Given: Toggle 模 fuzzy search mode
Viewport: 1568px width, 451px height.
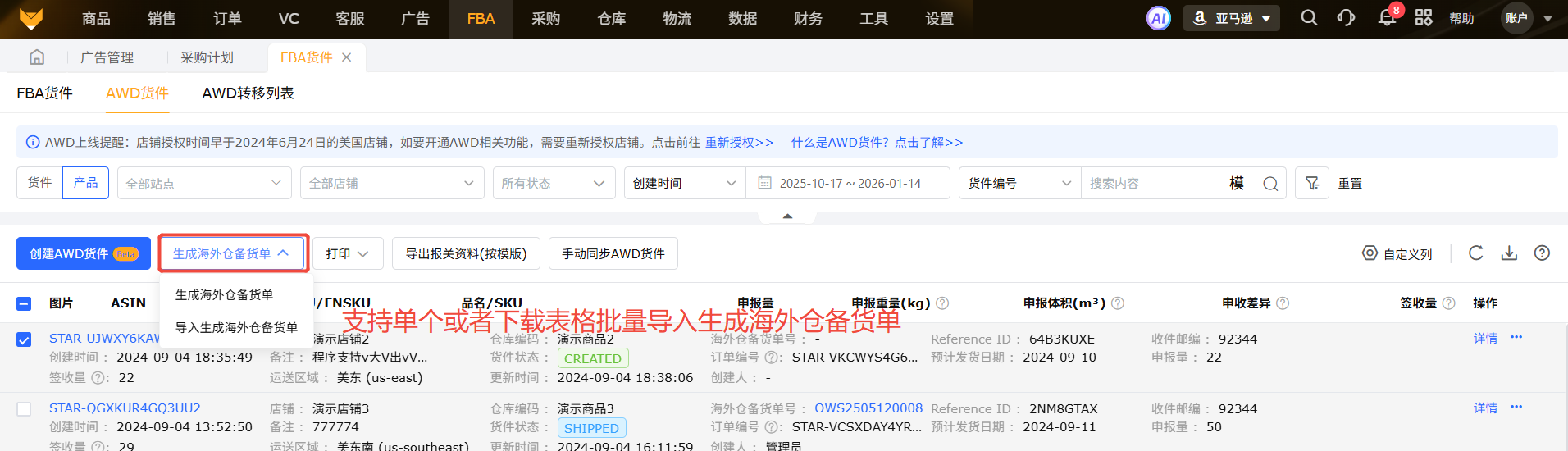Looking at the screenshot, I should tap(1237, 183).
